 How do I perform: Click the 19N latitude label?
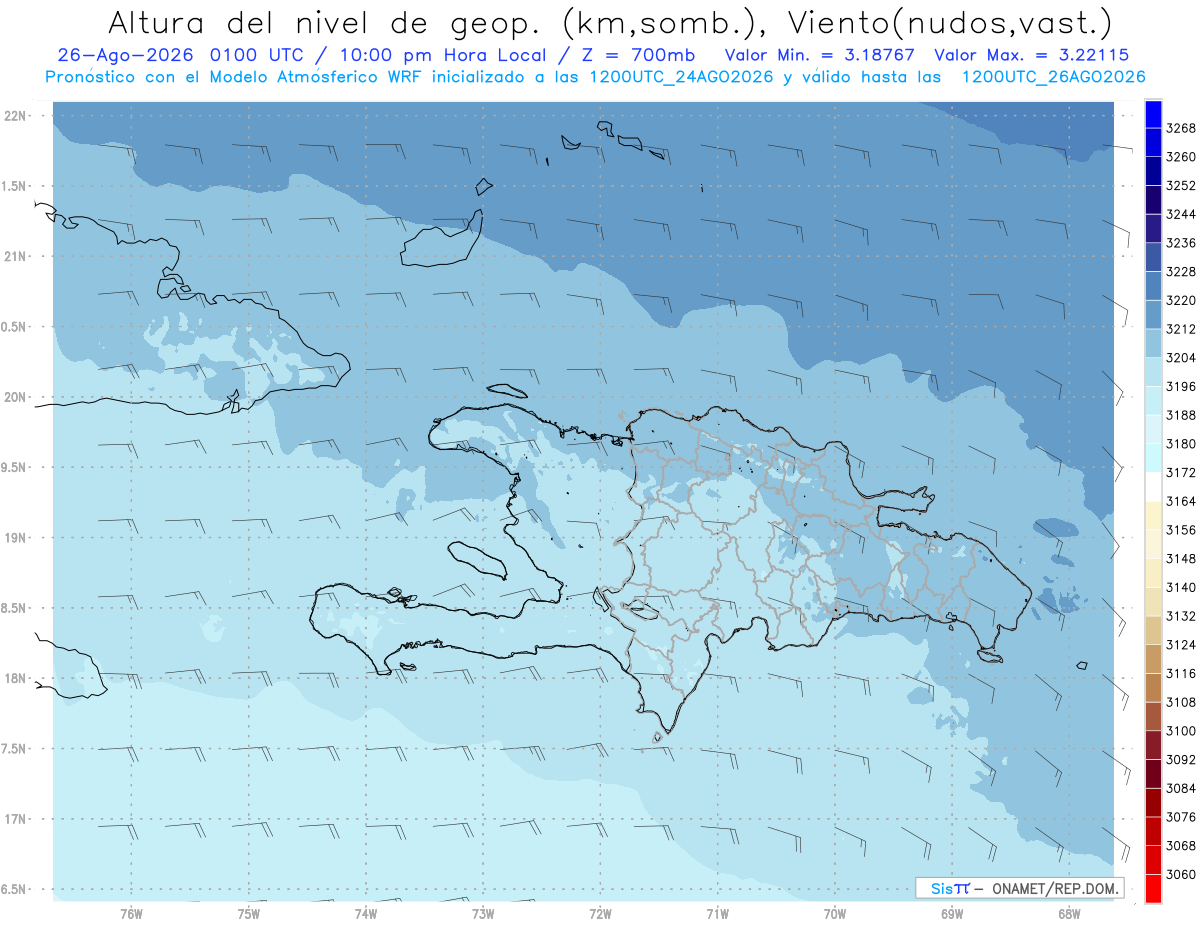click(17, 538)
